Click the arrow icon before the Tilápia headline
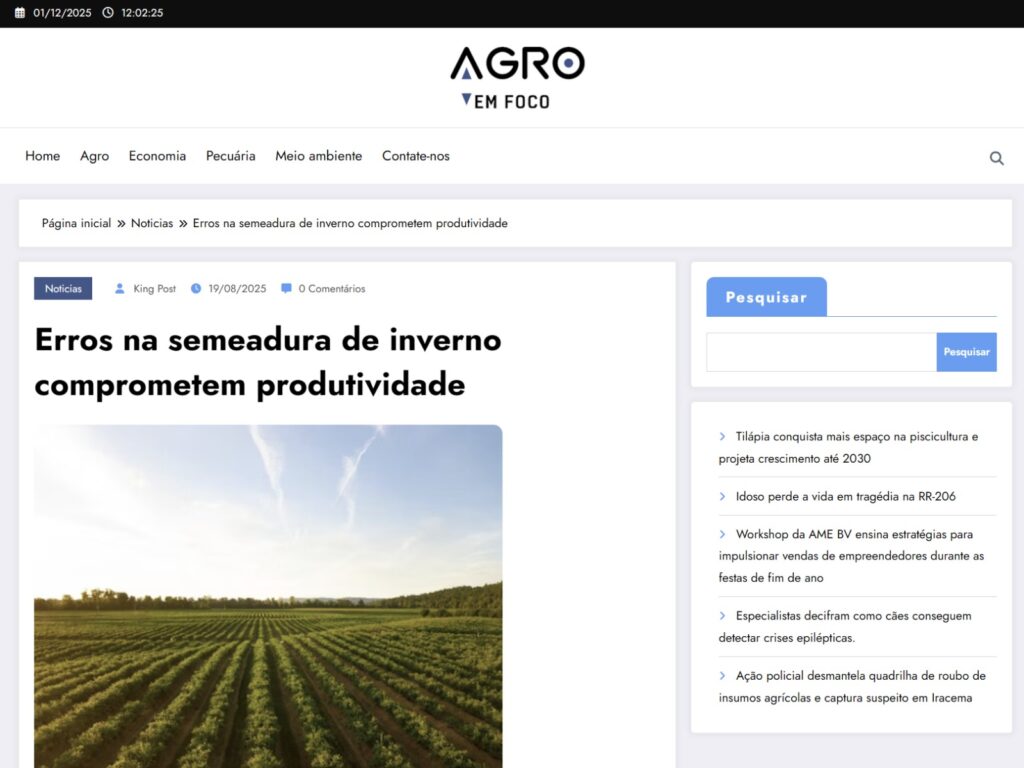 [723, 436]
